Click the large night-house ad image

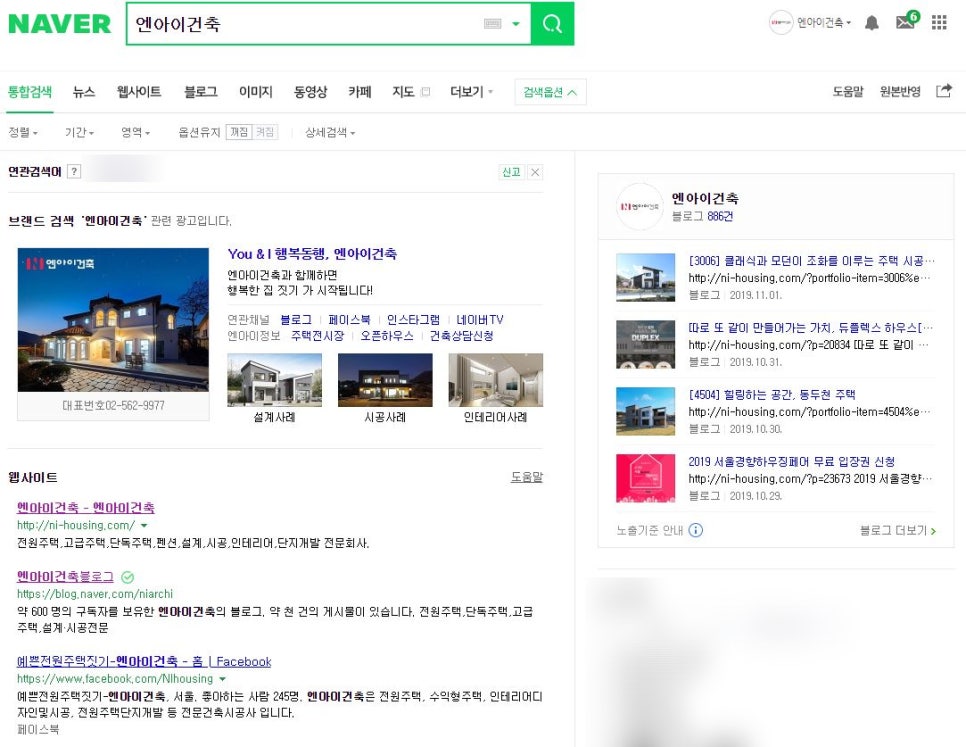113,320
